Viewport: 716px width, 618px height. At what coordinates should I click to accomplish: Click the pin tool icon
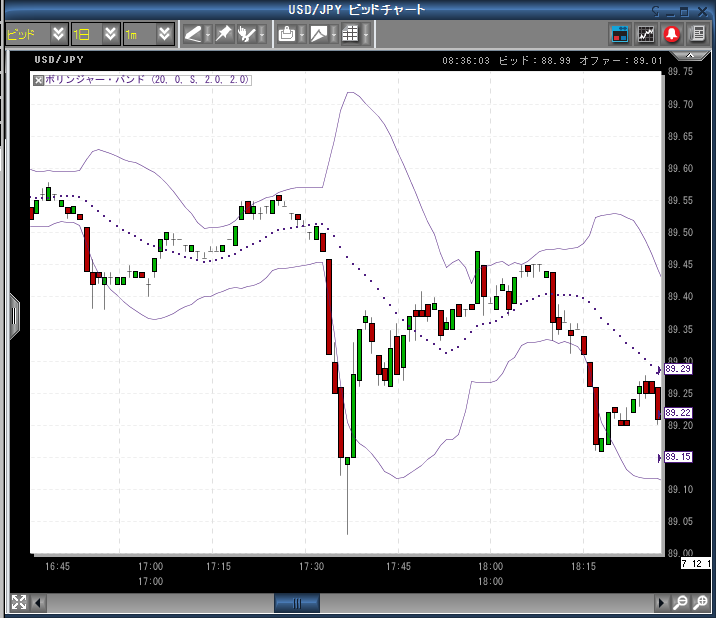223,34
